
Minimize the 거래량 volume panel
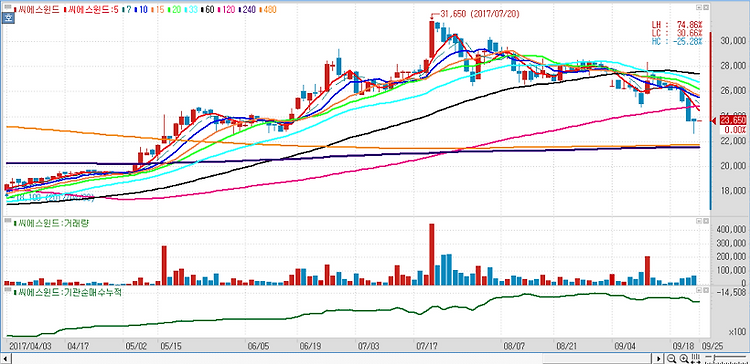699,221
